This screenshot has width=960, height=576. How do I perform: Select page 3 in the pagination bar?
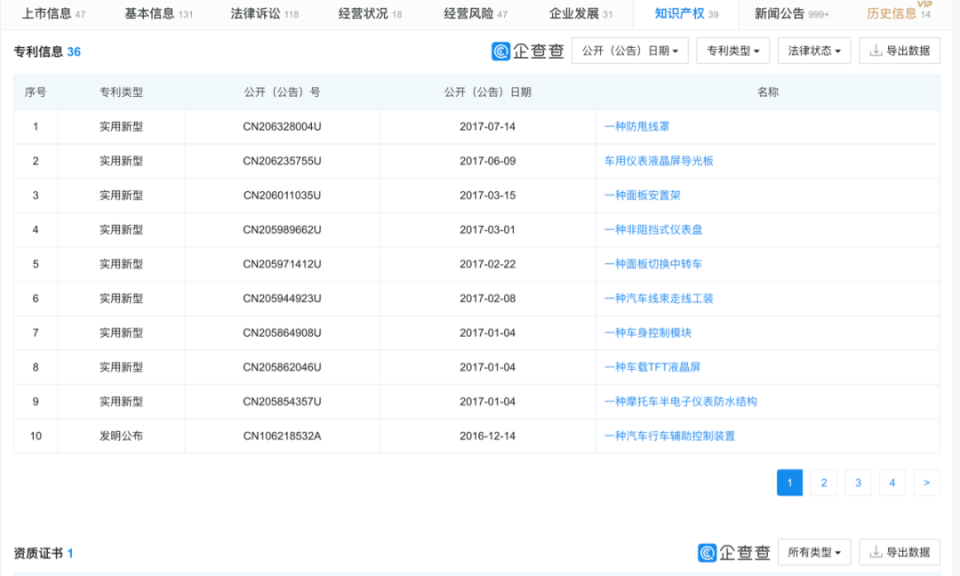(x=857, y=482)
